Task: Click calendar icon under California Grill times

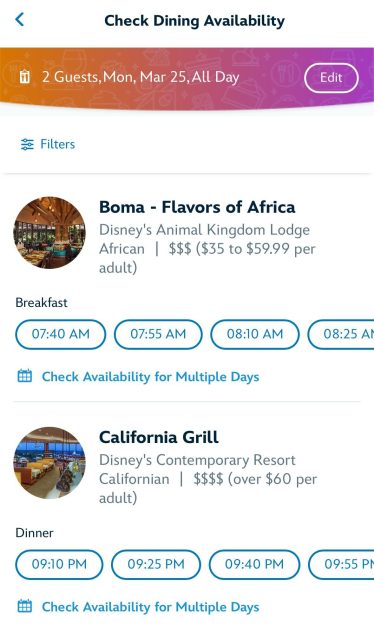Action: [25, 606]
